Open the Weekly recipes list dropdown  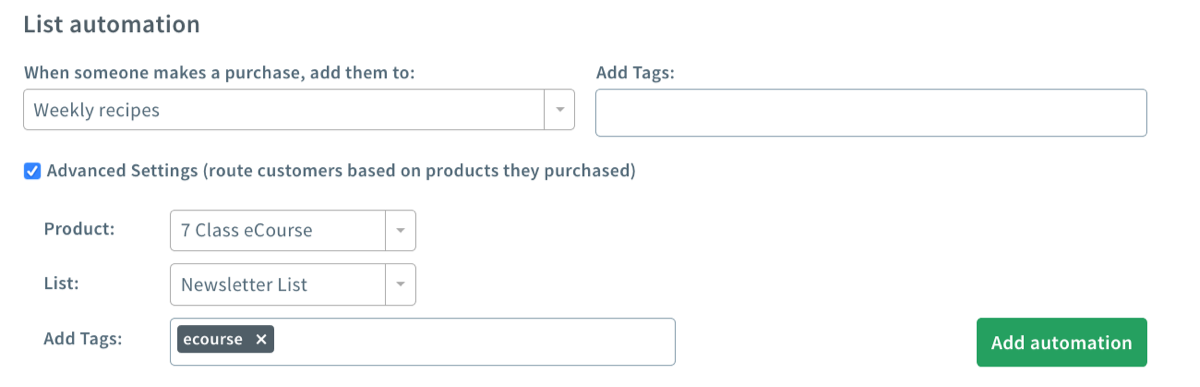point(299,110)
